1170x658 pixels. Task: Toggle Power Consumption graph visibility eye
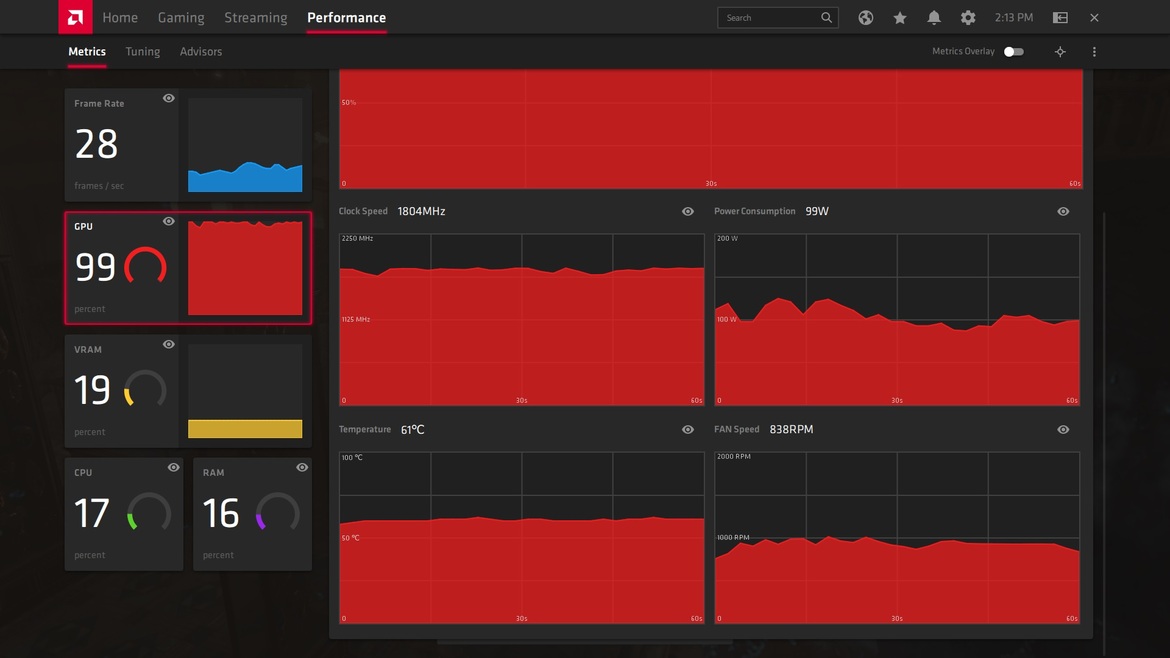click(x=1063, y=212)
